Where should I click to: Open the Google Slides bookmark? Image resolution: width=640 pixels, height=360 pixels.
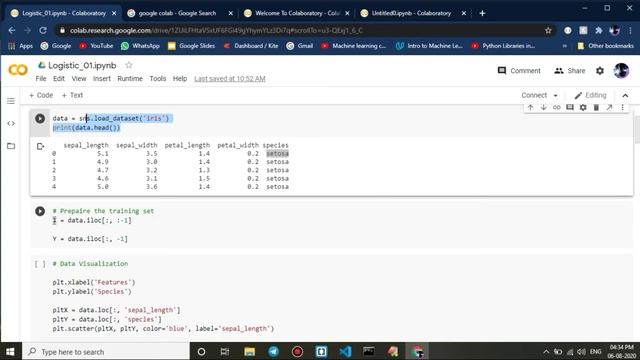191,46
